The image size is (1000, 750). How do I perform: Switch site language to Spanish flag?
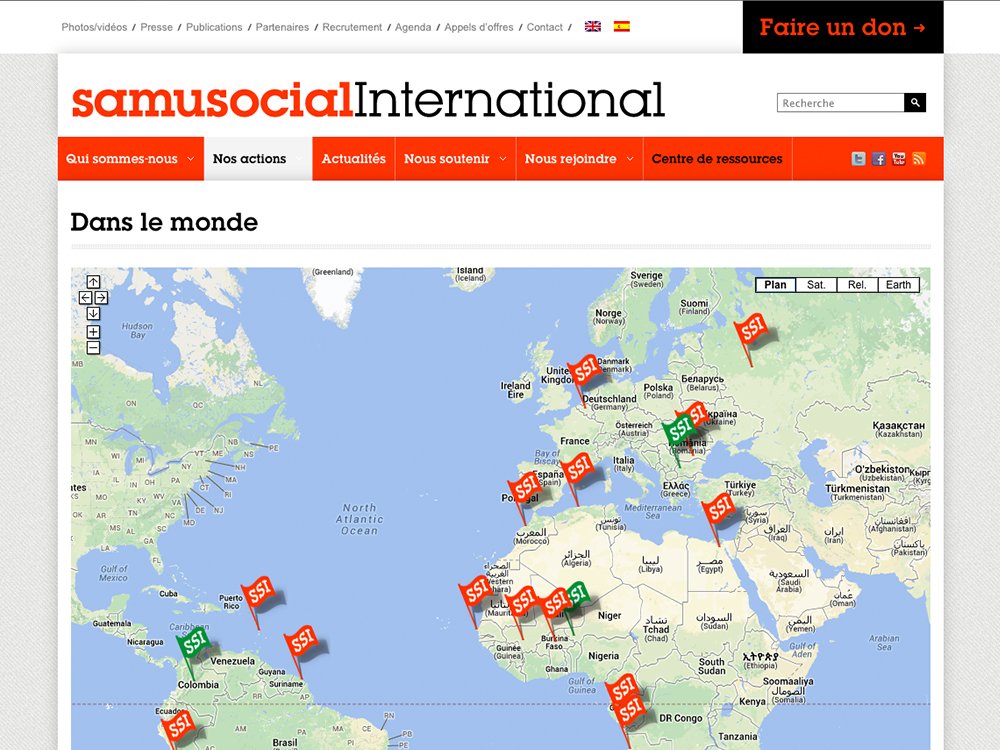coord(621,27)
